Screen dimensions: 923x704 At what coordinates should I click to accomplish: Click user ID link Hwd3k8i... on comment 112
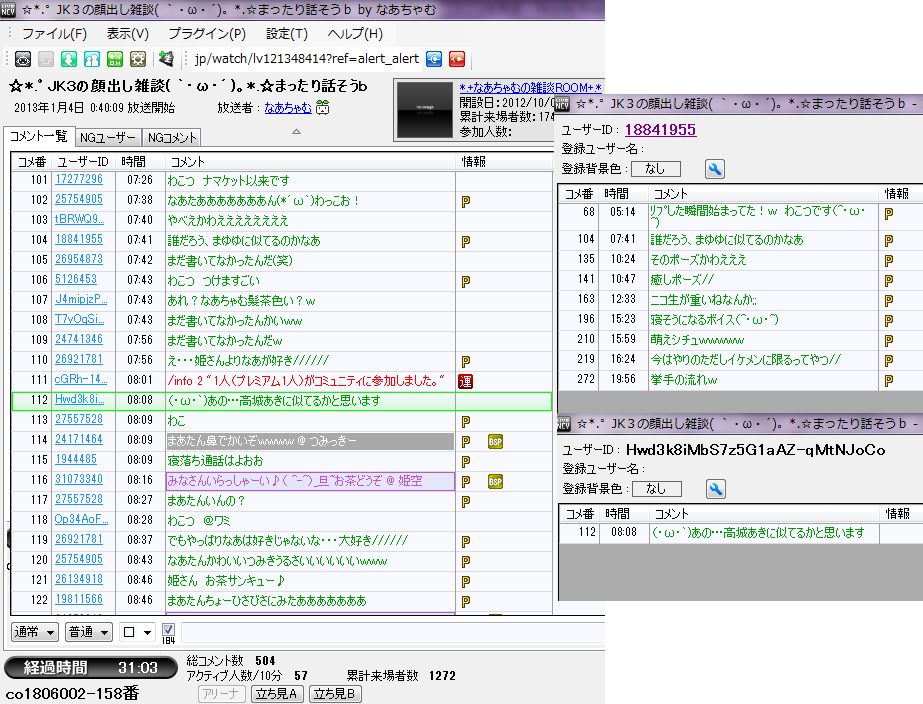coord(80,399)
